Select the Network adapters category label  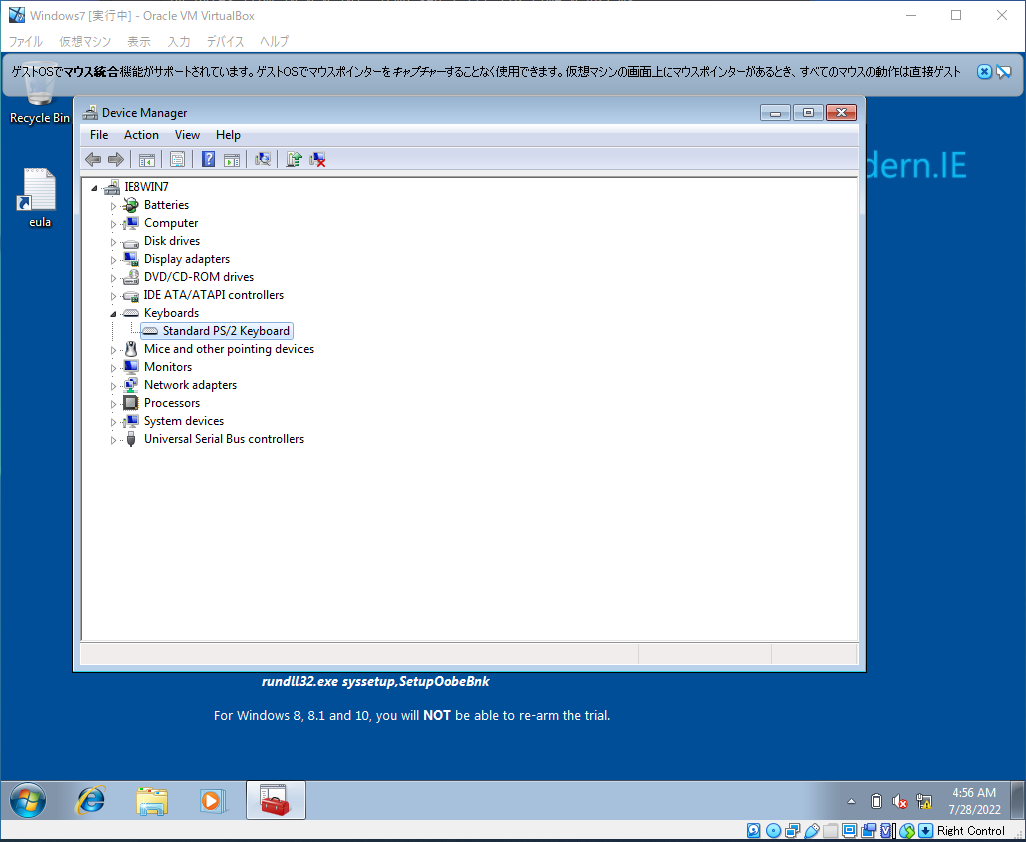190,385
